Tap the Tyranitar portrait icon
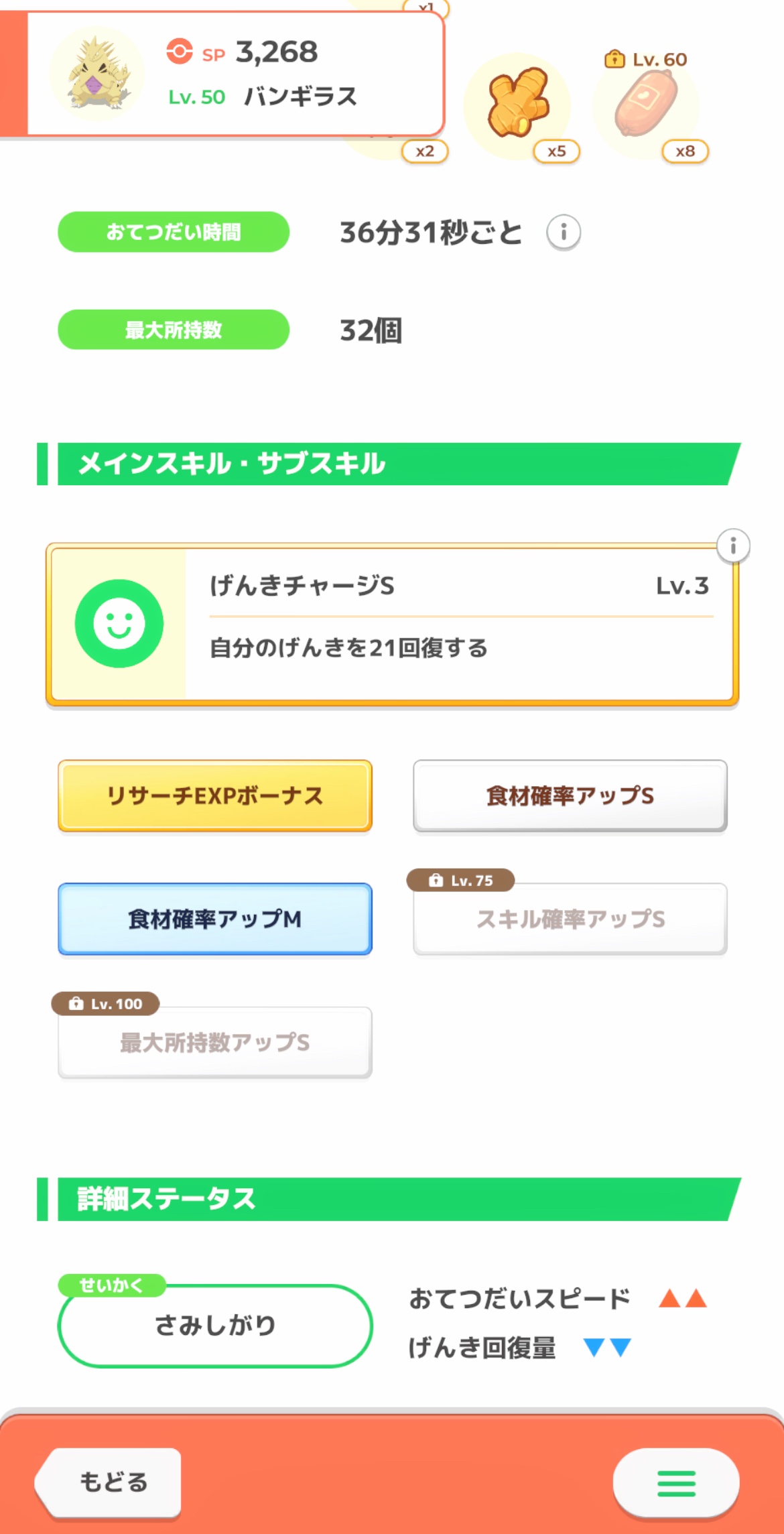The width and height of the screenshot is (784, 1534). 97,74
